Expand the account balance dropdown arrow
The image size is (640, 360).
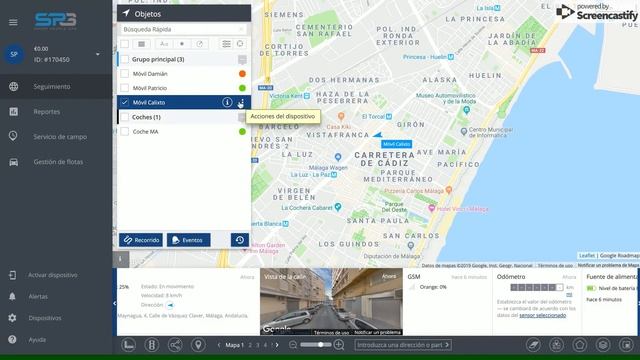pos(98,54)
